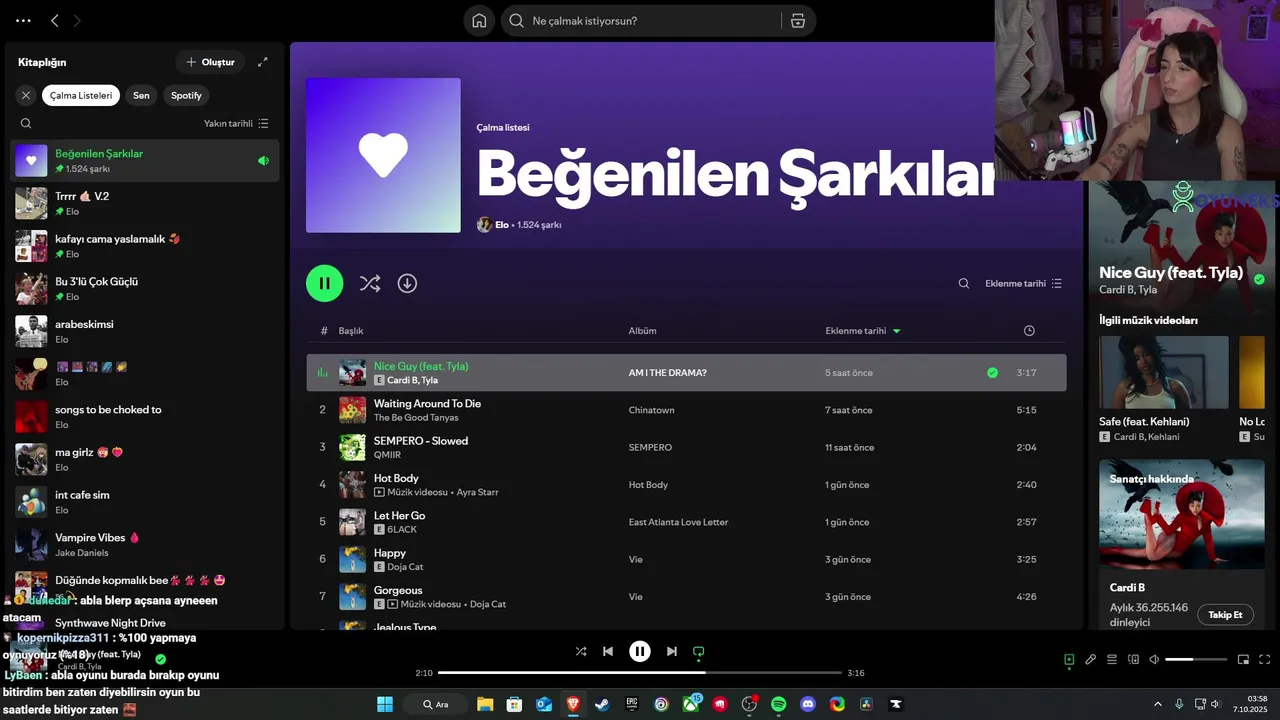Screen dimensions: 1280x720
Task: Connect to a device
Action: coord(1133,660)
